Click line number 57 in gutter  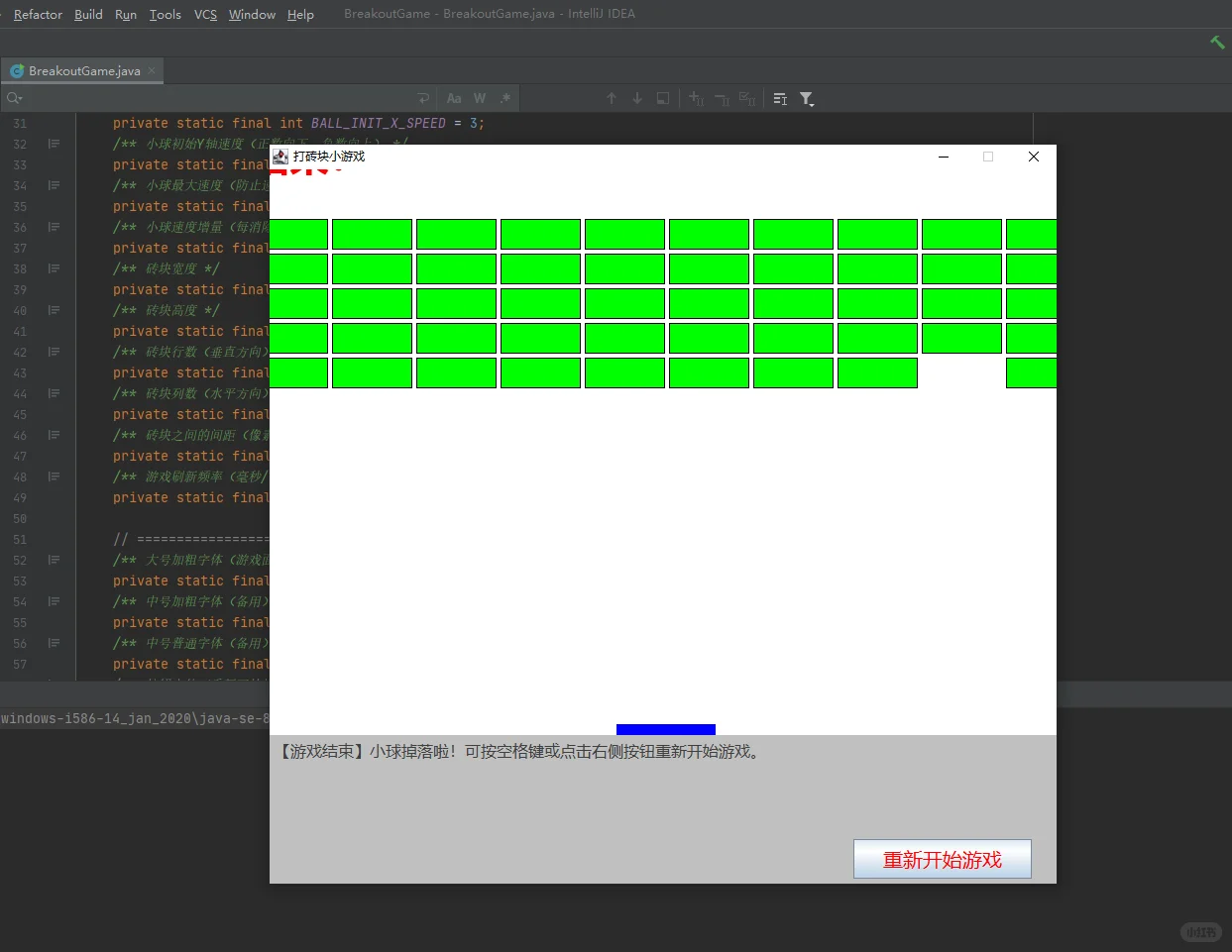(20, 665)
